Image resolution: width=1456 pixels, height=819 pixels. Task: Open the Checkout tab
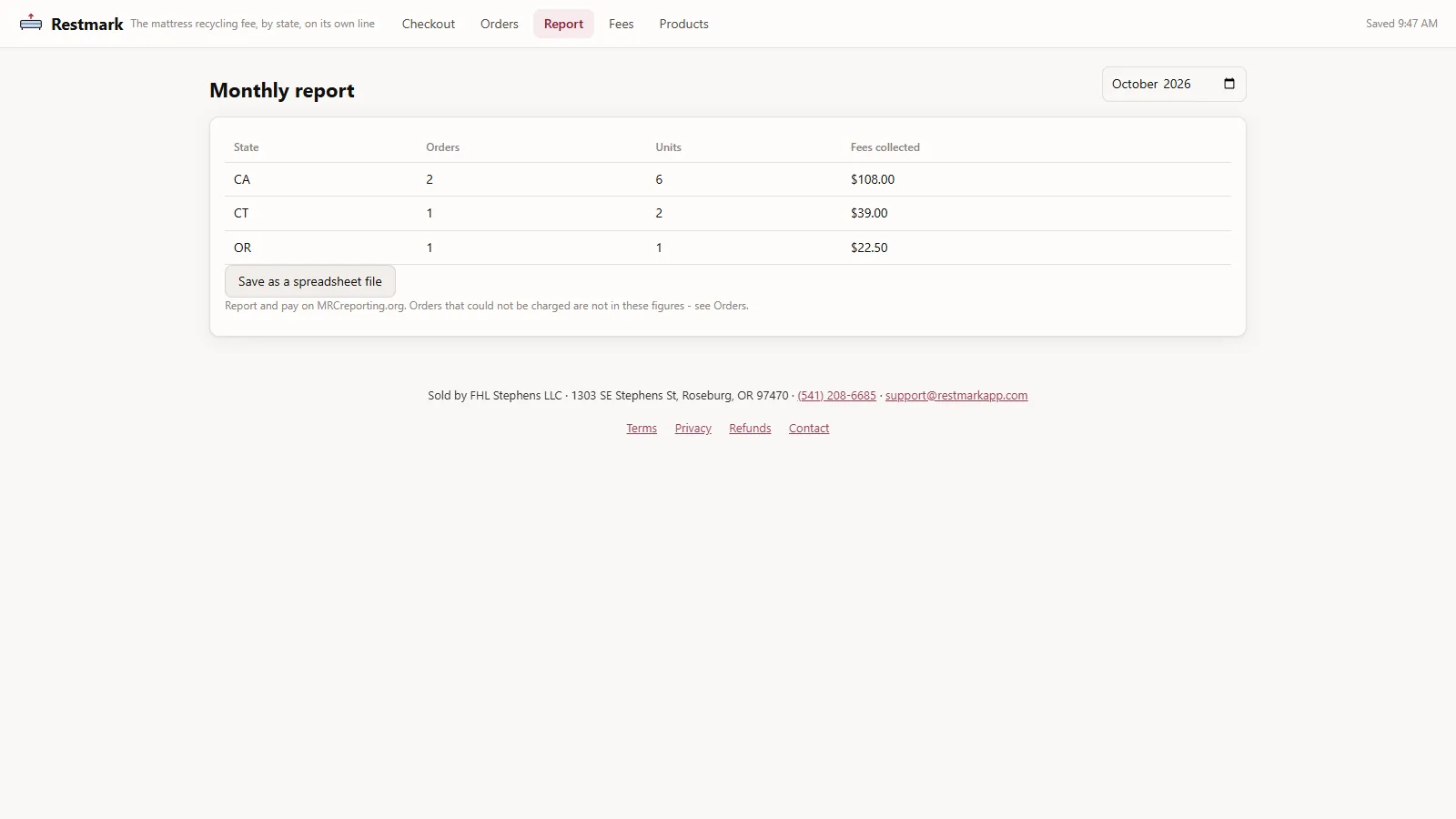click(x=429, y=24)
